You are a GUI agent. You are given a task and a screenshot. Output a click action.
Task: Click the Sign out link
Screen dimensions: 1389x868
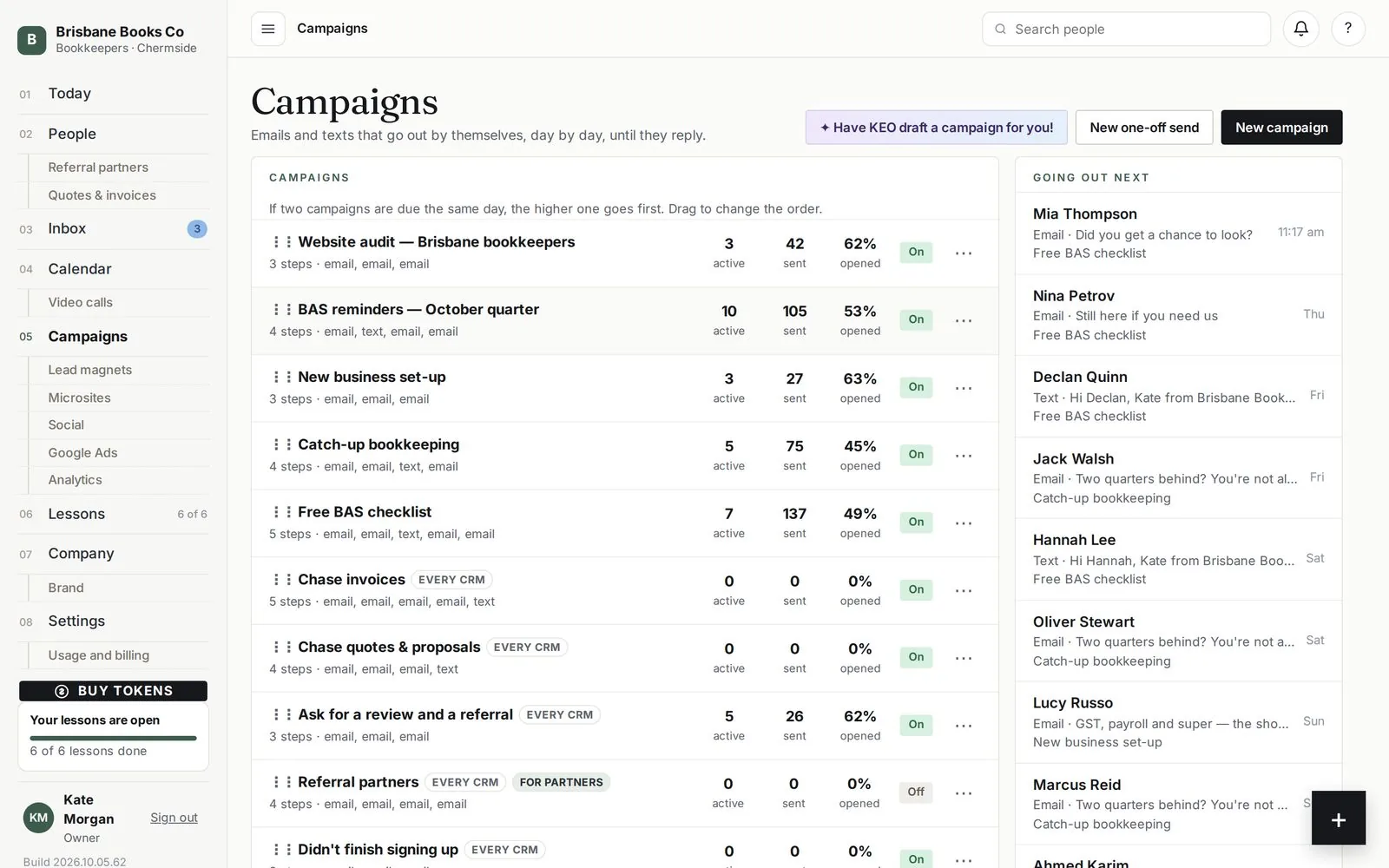174,818
